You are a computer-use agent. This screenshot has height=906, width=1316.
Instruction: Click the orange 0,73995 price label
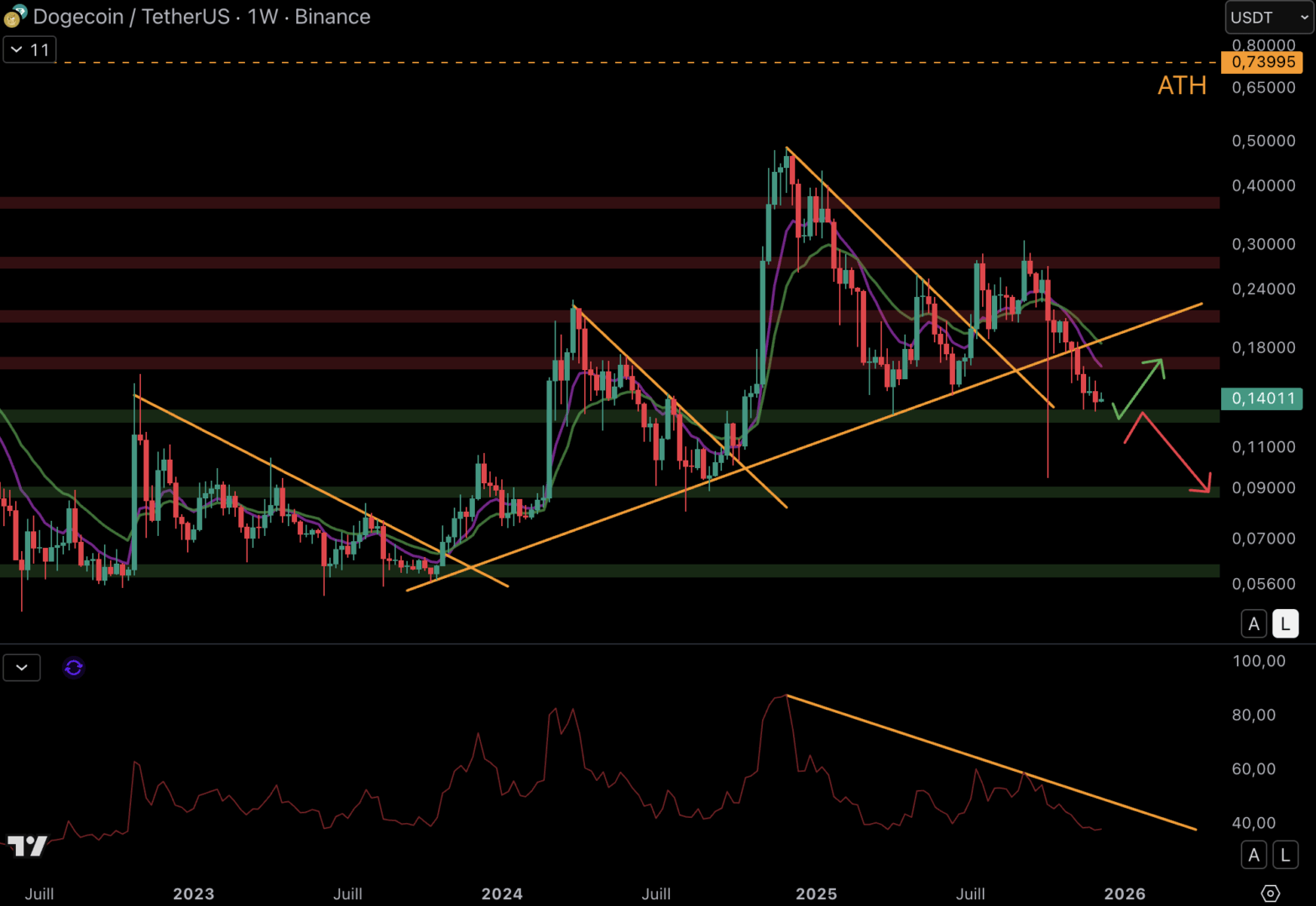click(1262, 62)
